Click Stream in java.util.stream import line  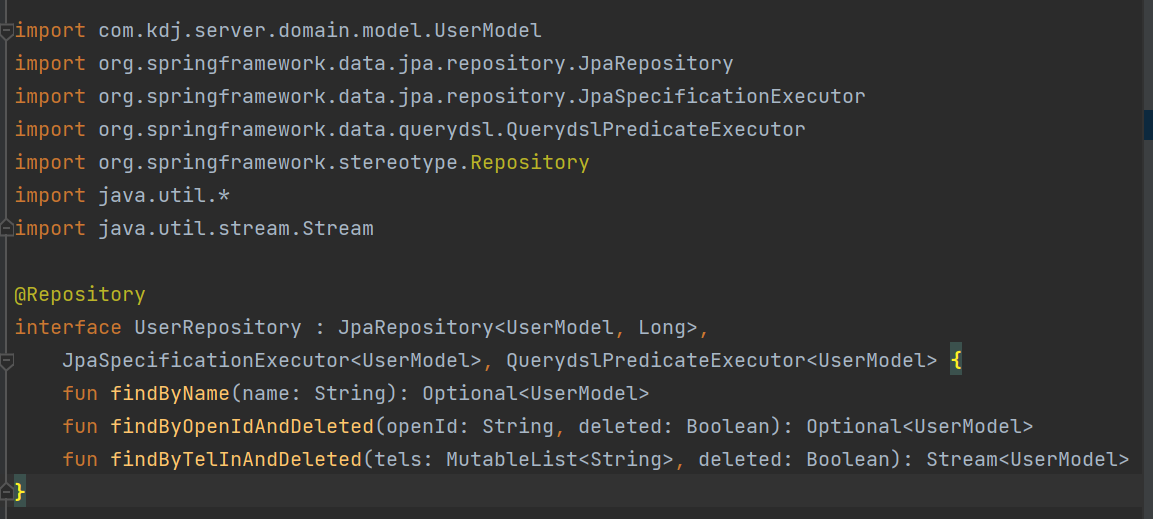[x=338, y=229]
